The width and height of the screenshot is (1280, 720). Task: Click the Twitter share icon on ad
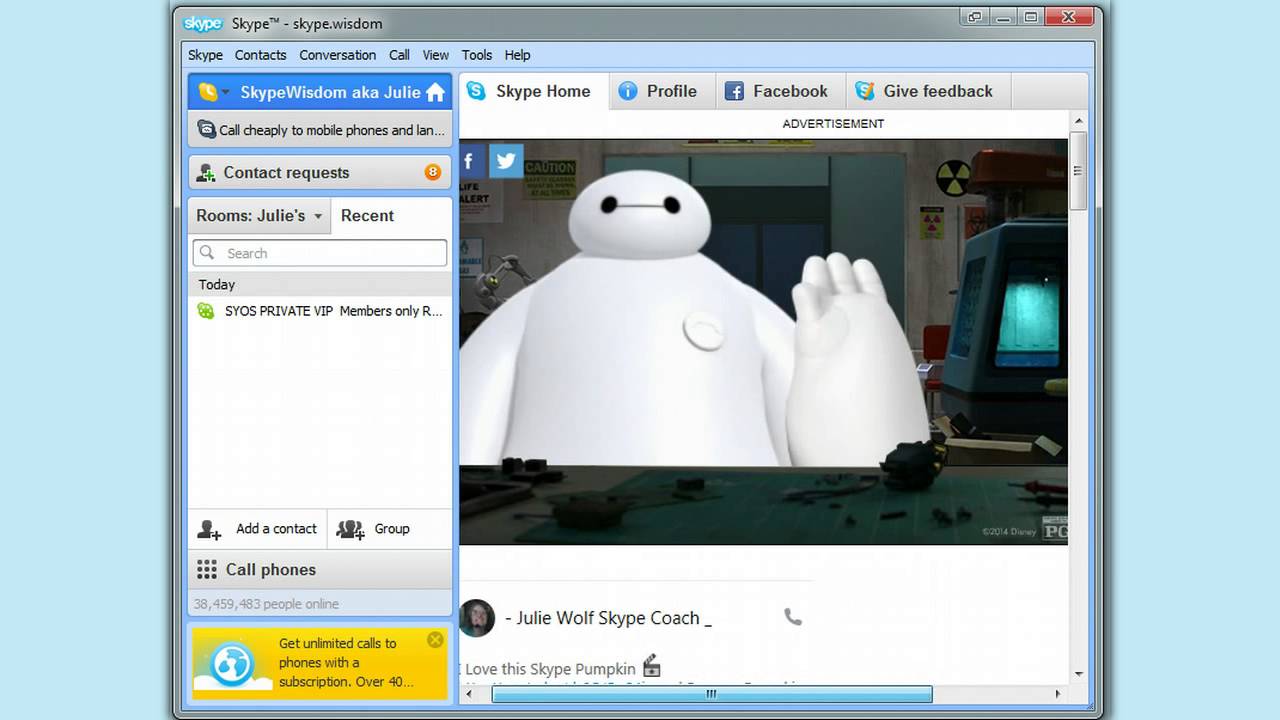point(506,161)
